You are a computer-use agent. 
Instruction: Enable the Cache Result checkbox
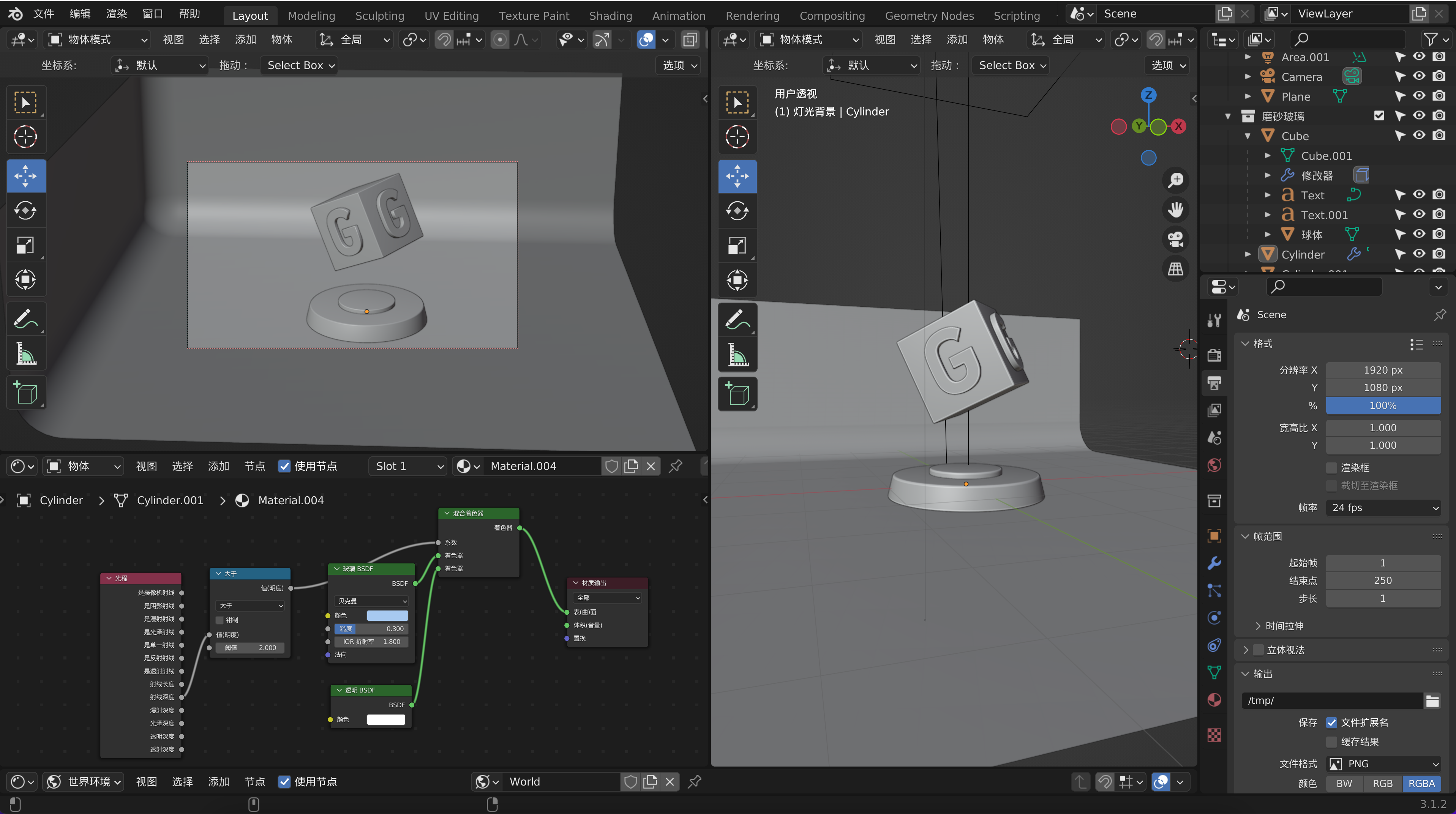tap(1332, 742)
